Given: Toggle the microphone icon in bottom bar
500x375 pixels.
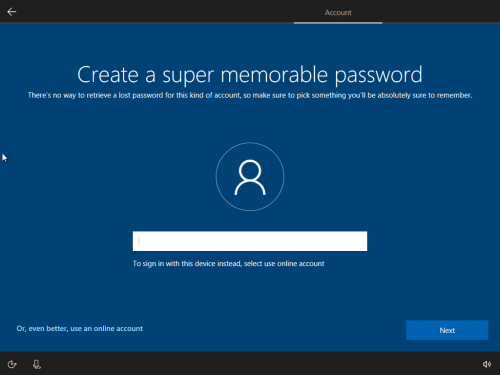Looking at the screenshot, I should [x=37, y=364].
